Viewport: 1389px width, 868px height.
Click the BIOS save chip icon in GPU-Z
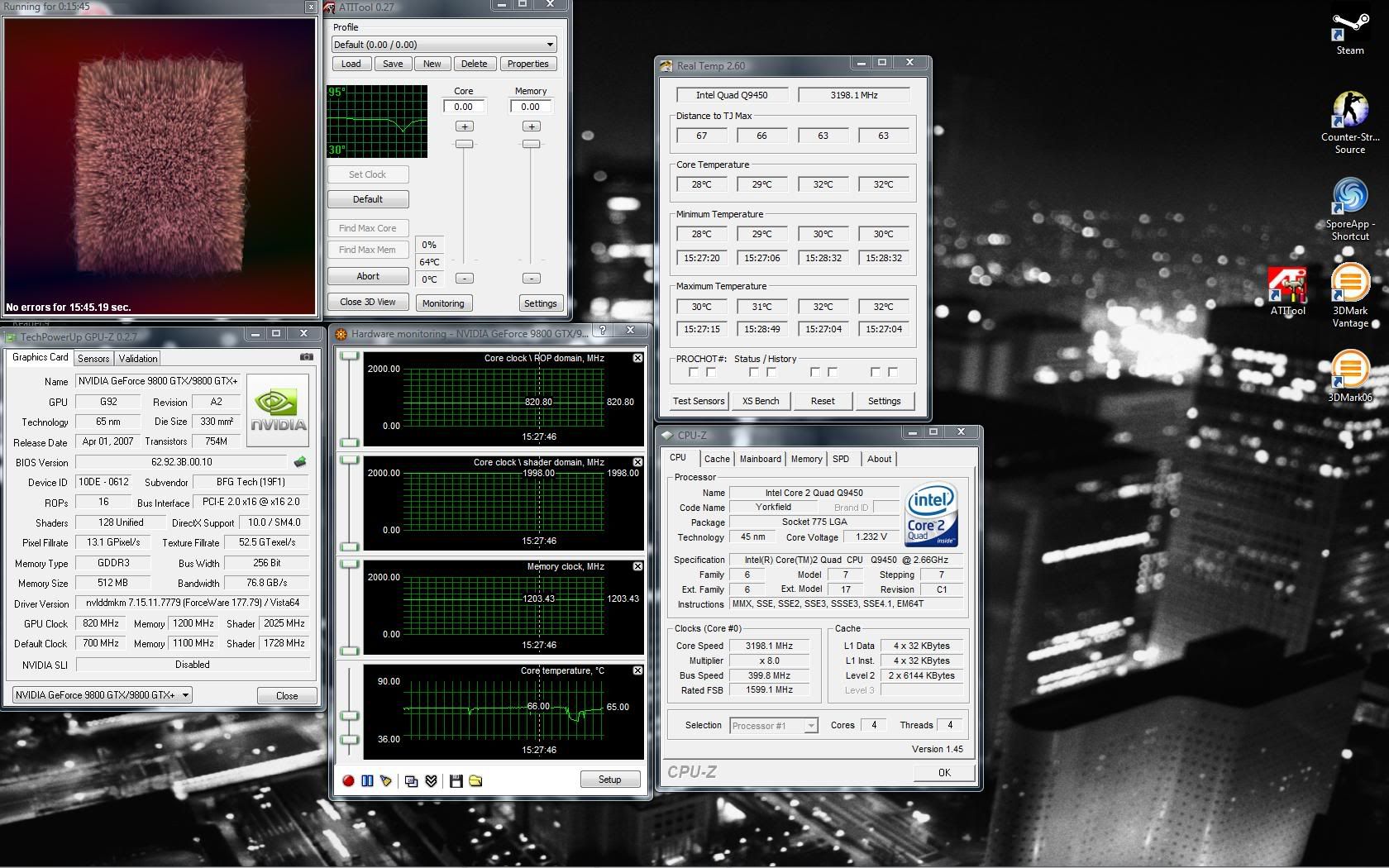pos(300,462)
